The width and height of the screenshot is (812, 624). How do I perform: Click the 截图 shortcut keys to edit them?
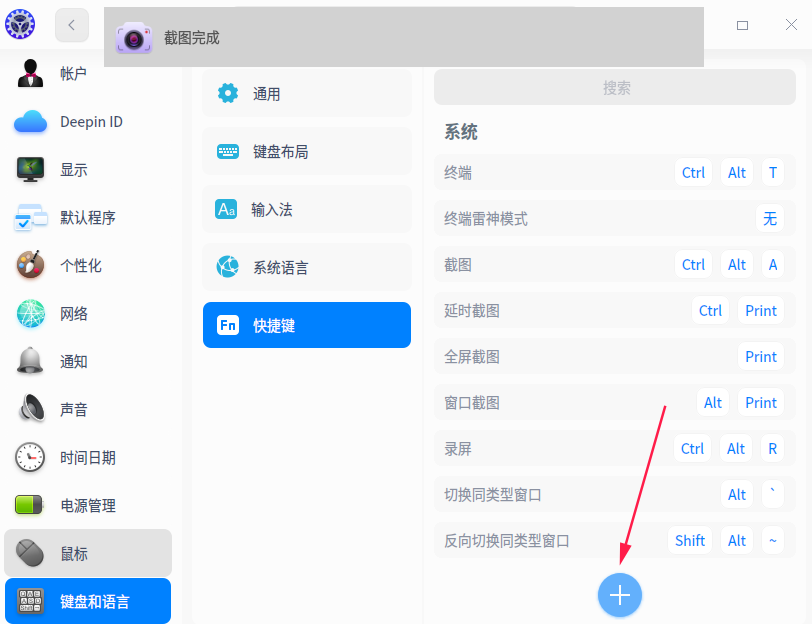732,264
